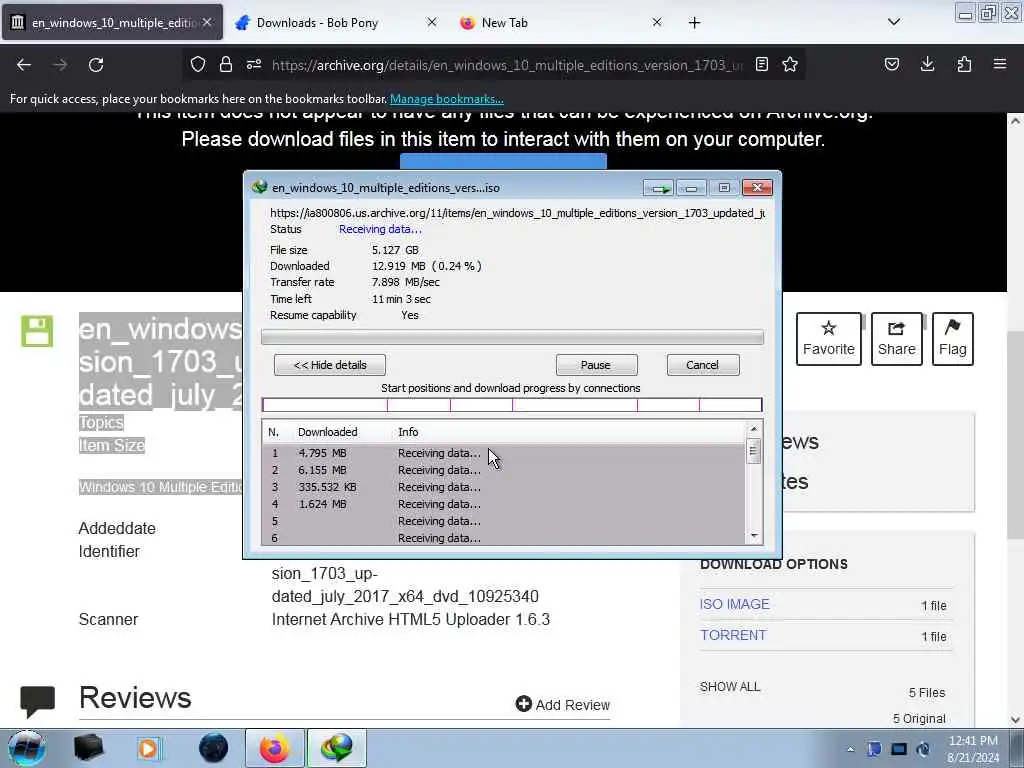Viewport: 1024px width, 768px height.
Task: Share this archive item
Action: tap(897, 339)
